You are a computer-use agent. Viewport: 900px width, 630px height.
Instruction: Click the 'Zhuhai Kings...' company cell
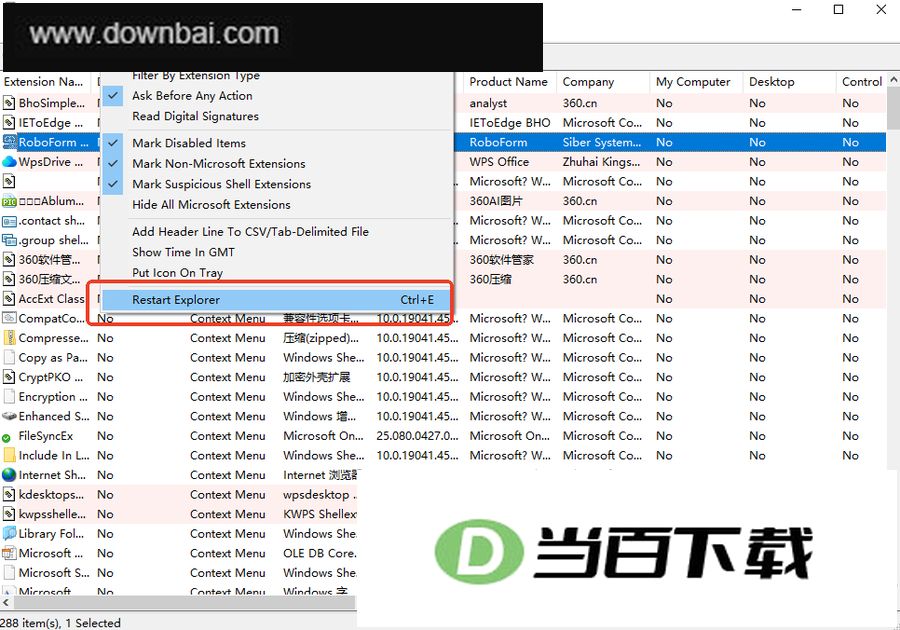click(x=602, y=162)
